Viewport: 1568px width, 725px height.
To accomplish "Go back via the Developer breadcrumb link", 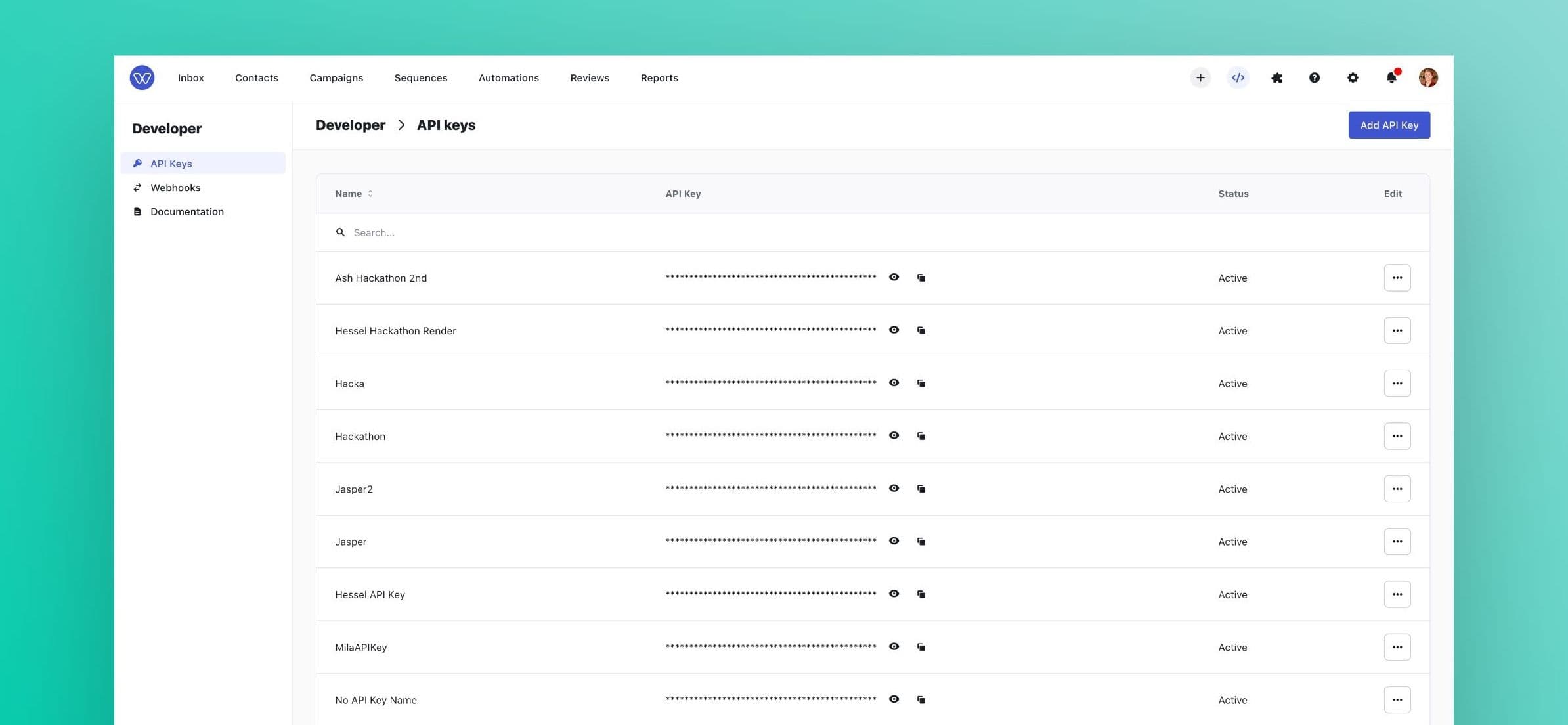I will (x=350, y=125).
